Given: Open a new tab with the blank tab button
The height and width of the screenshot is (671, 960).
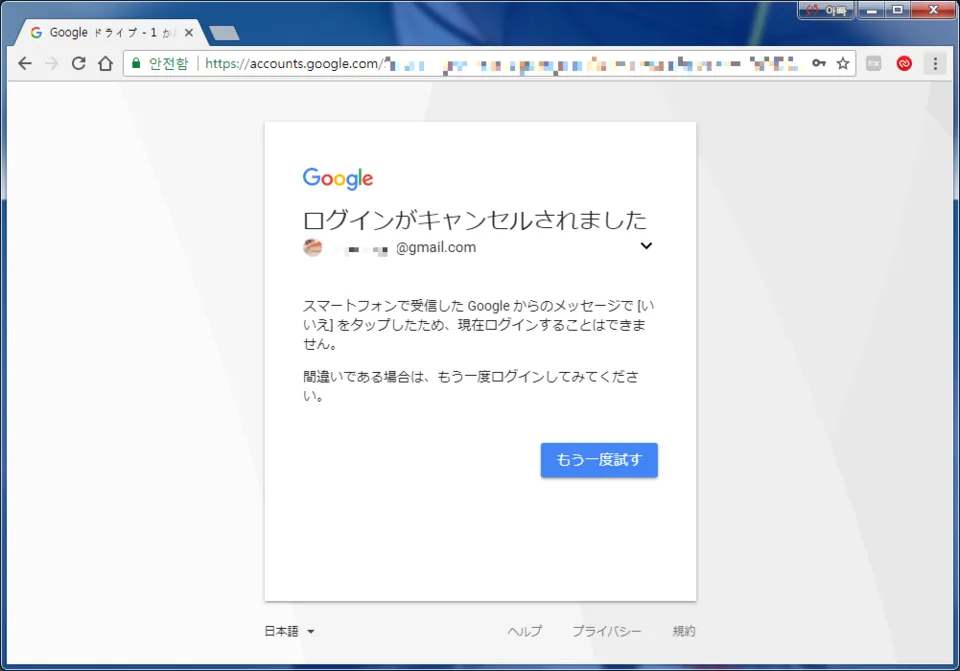Looking at the screenshot, I should (x=224, y=33).
